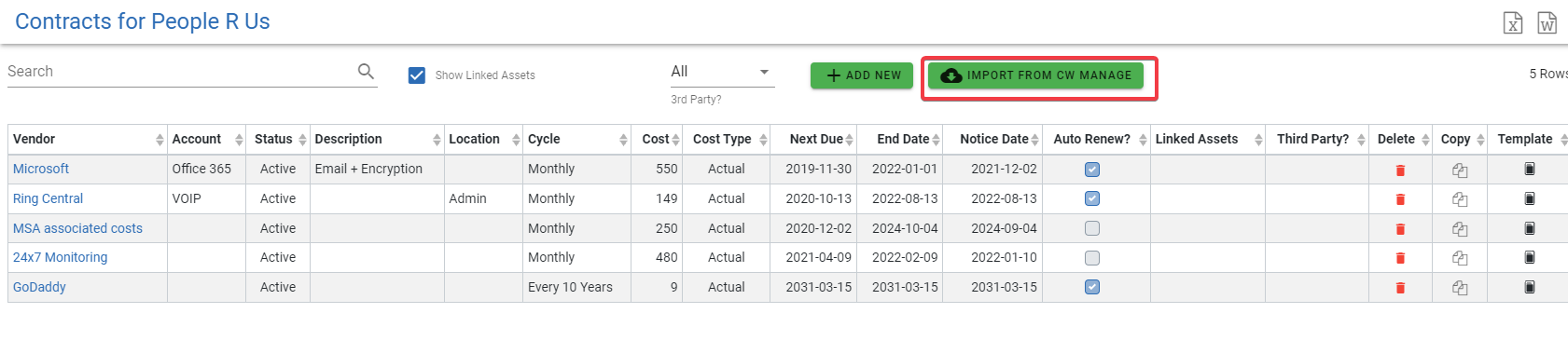The width and height of the screenshot is (1568, 354).
Task: Export contracts to Excel file icon
Action: pos(1513,22)
